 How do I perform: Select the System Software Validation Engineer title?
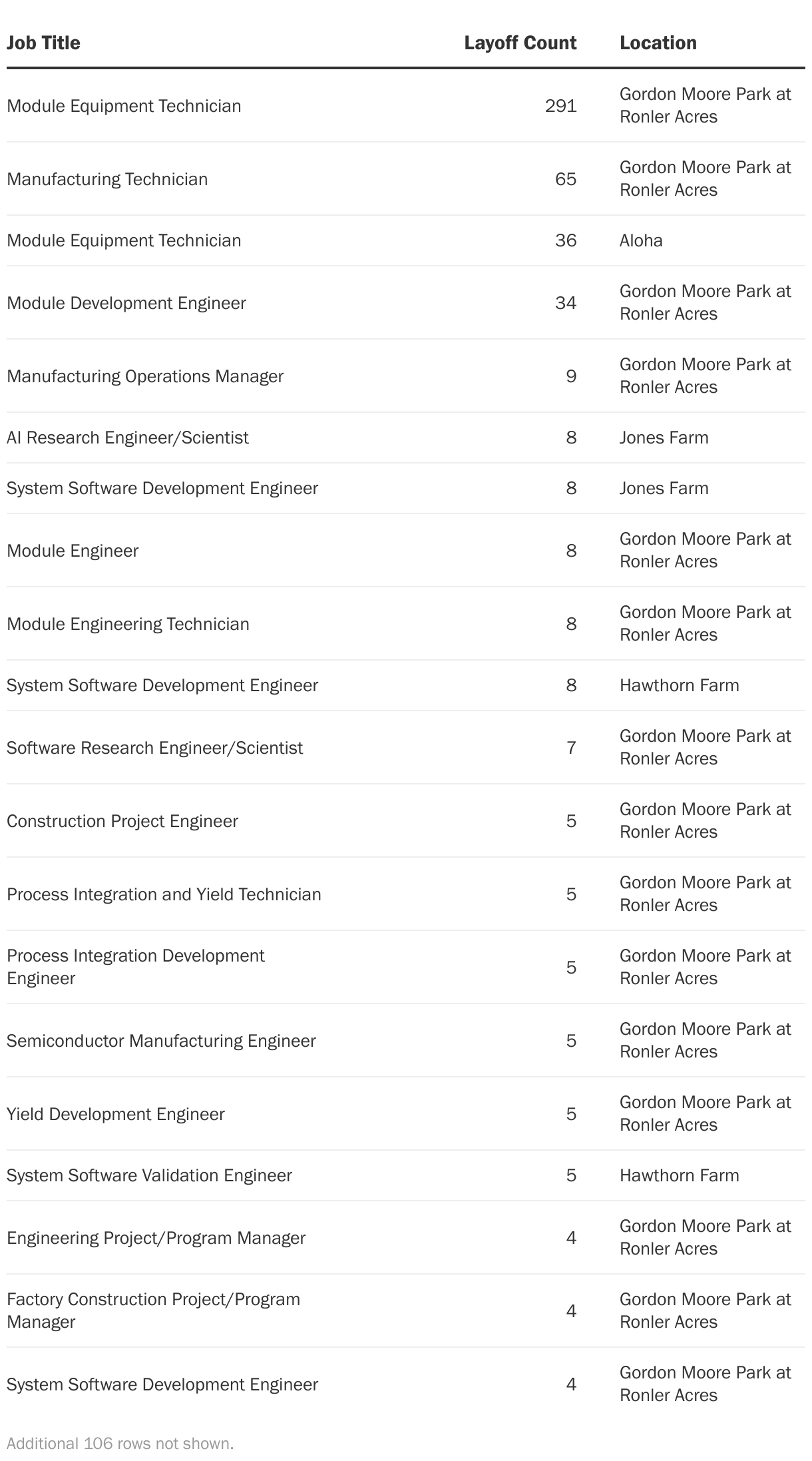[x=149, y=1175]
